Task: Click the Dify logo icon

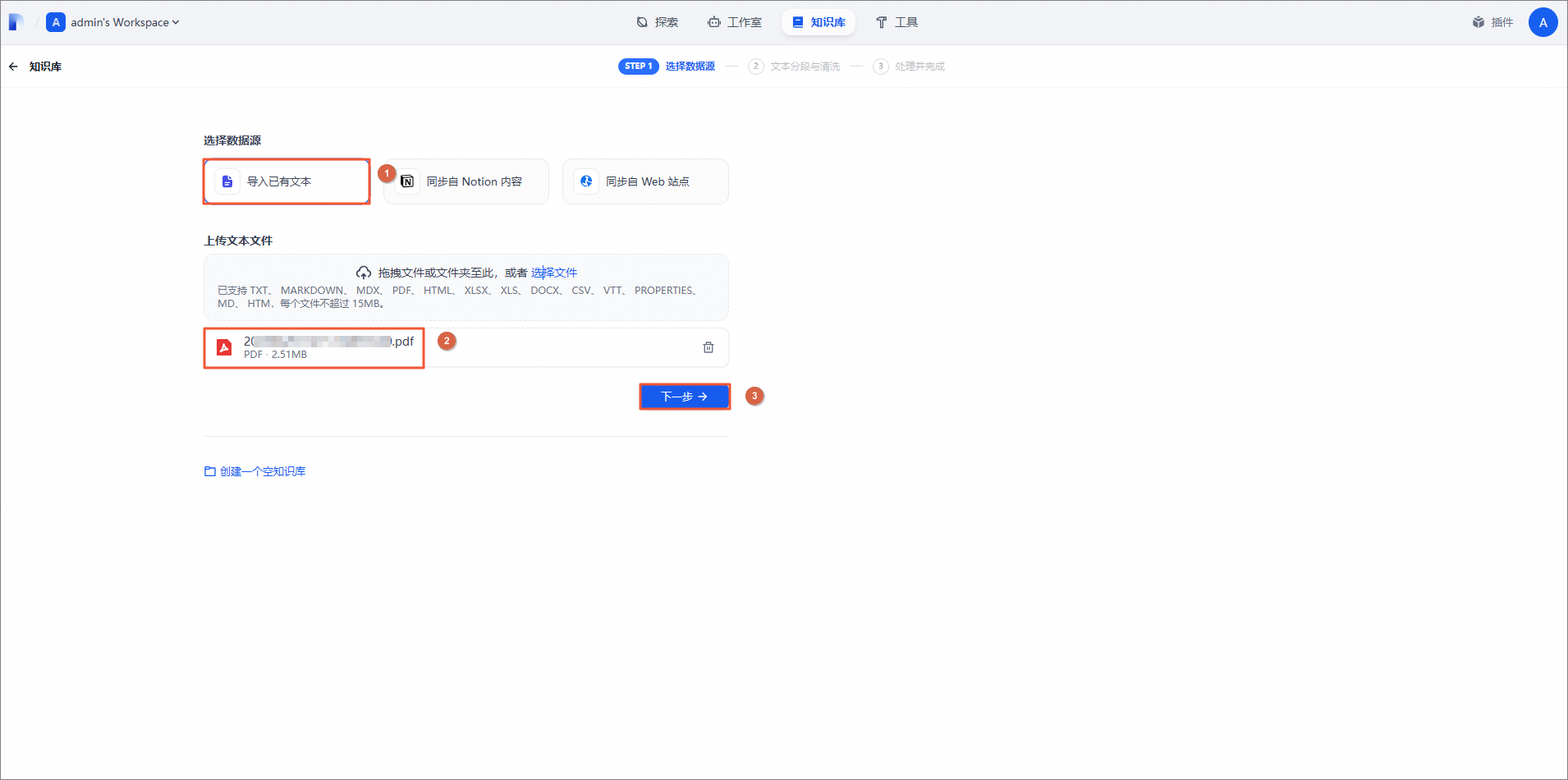Action: [16, 22]
